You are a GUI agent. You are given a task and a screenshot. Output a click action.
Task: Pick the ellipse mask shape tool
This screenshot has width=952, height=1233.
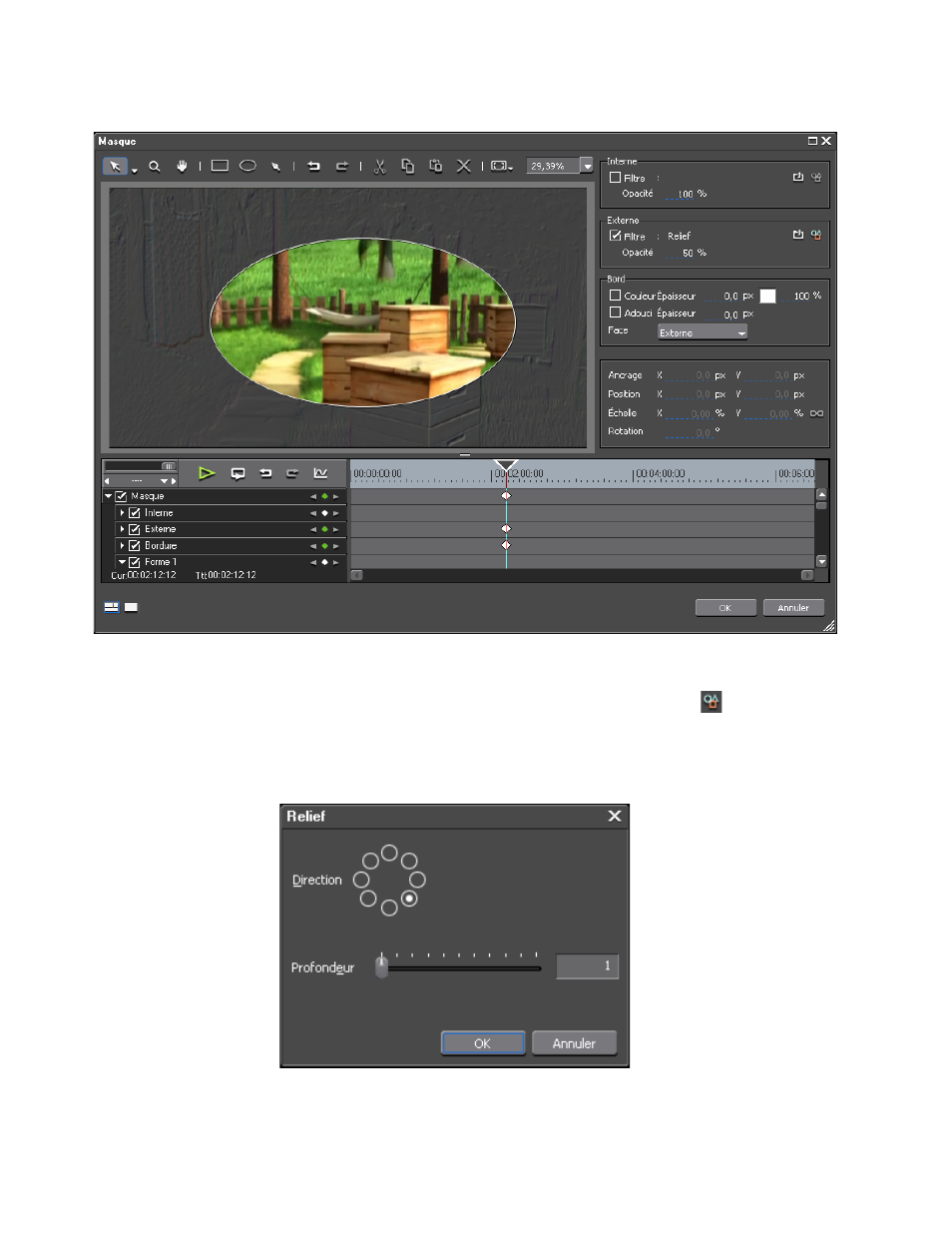(x=247, y=166)
